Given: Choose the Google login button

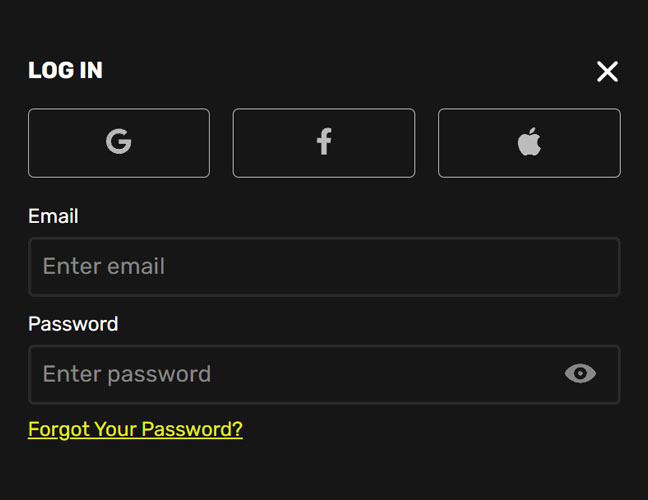Looking at the screenshot, I should [119, 143].
